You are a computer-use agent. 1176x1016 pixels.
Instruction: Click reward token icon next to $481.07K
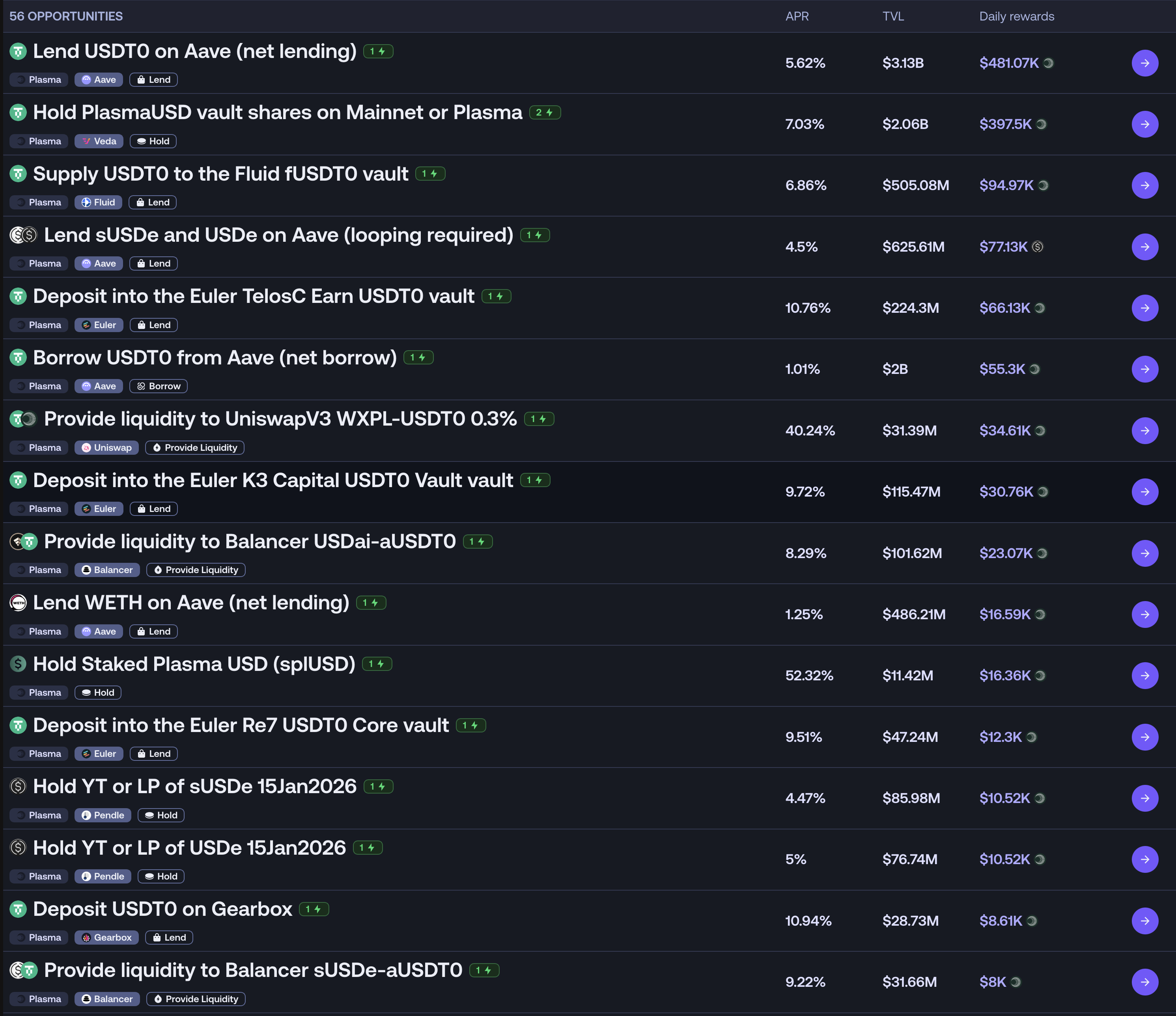[1048, 63]
